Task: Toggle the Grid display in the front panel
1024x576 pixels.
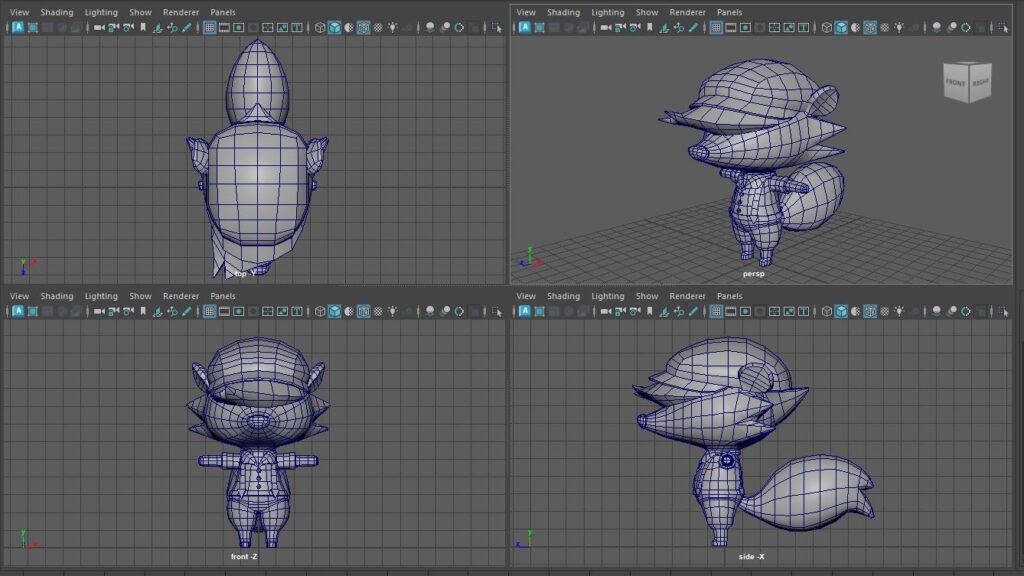Action: coord(210,311)
